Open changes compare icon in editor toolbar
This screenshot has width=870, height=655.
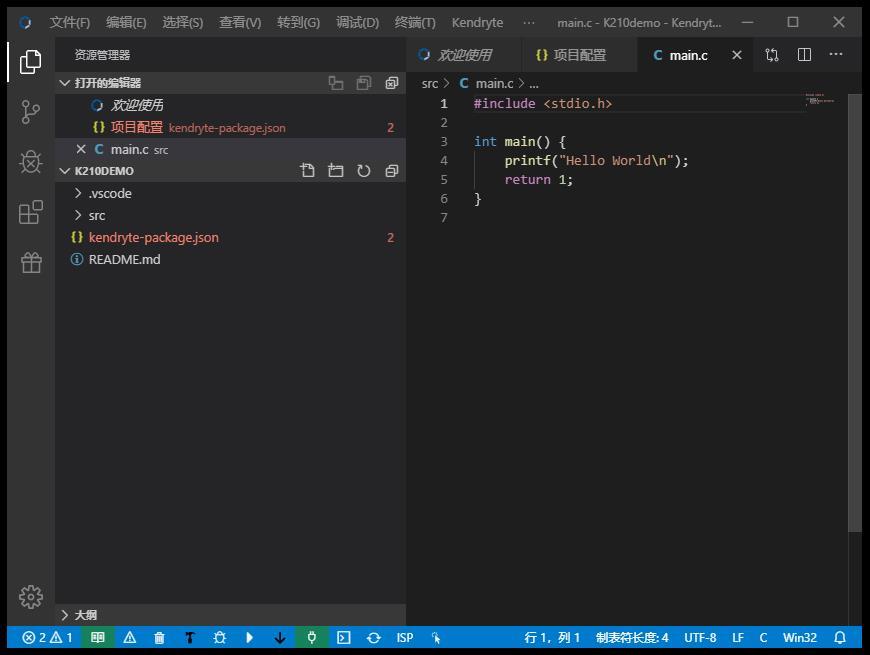point(772,55)
